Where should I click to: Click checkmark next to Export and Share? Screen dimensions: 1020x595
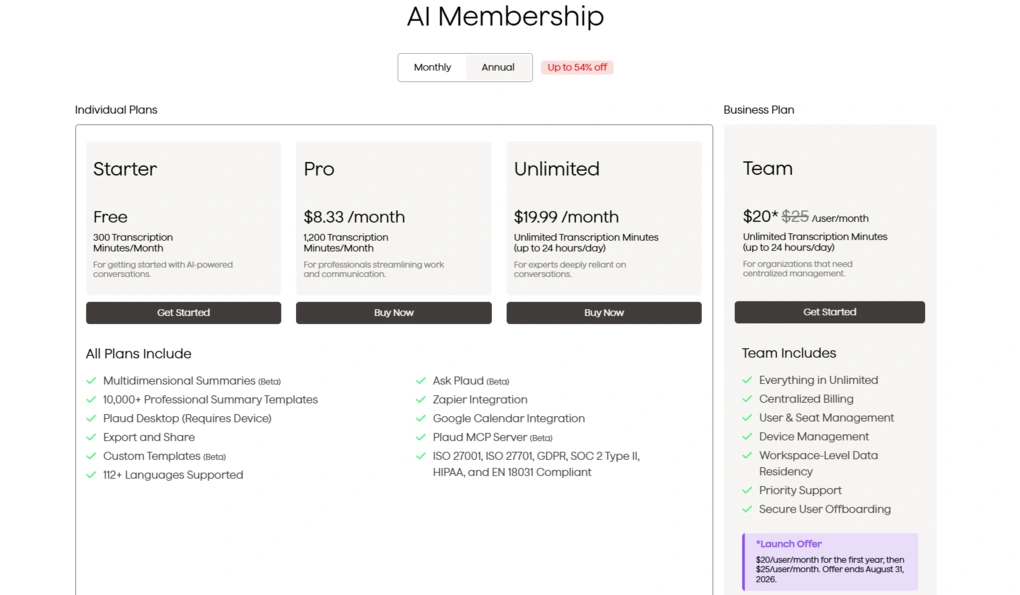pos(91,438)
